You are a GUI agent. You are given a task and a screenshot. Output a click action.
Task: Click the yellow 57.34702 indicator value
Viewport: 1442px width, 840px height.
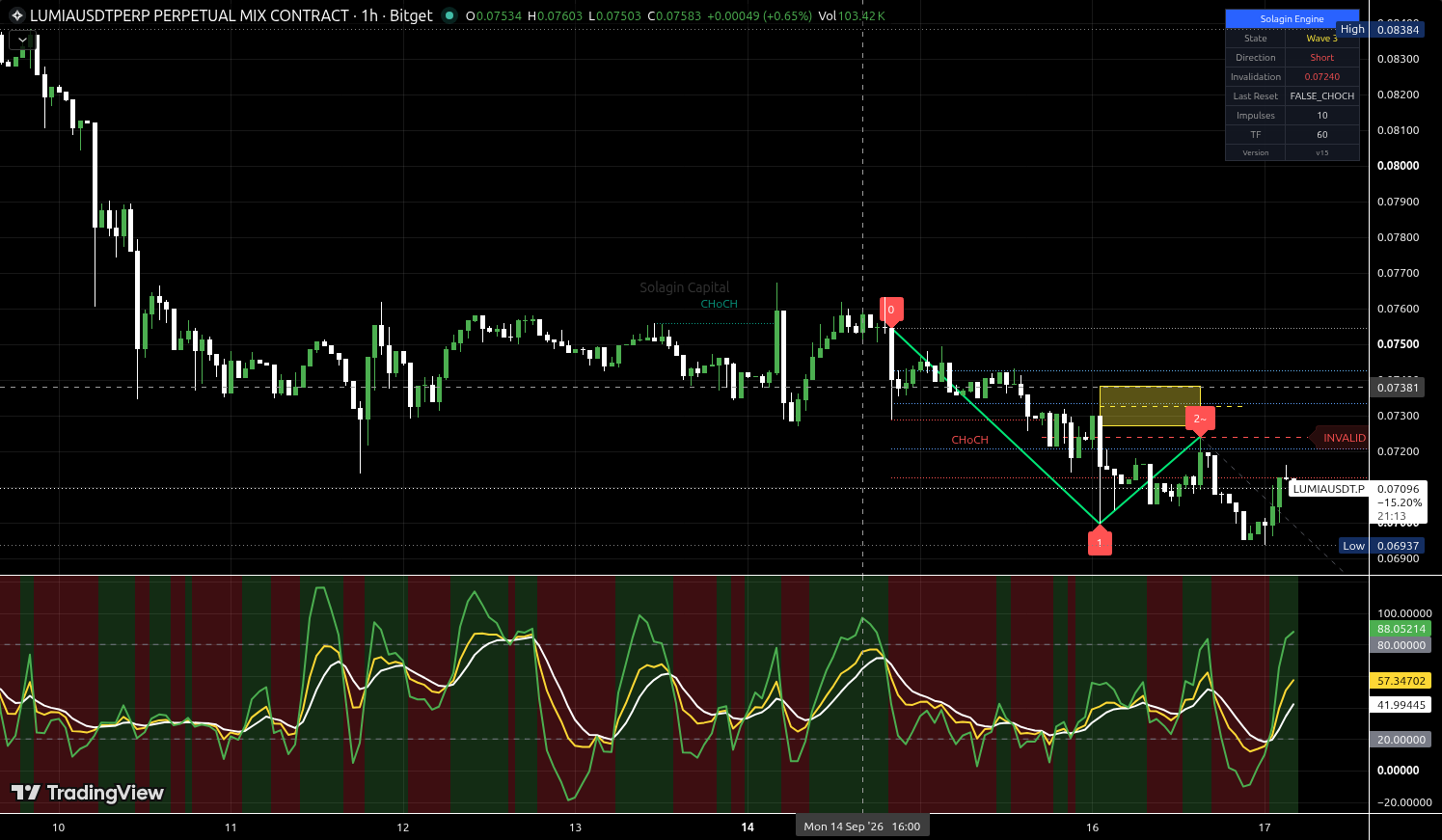[1401, 681]
